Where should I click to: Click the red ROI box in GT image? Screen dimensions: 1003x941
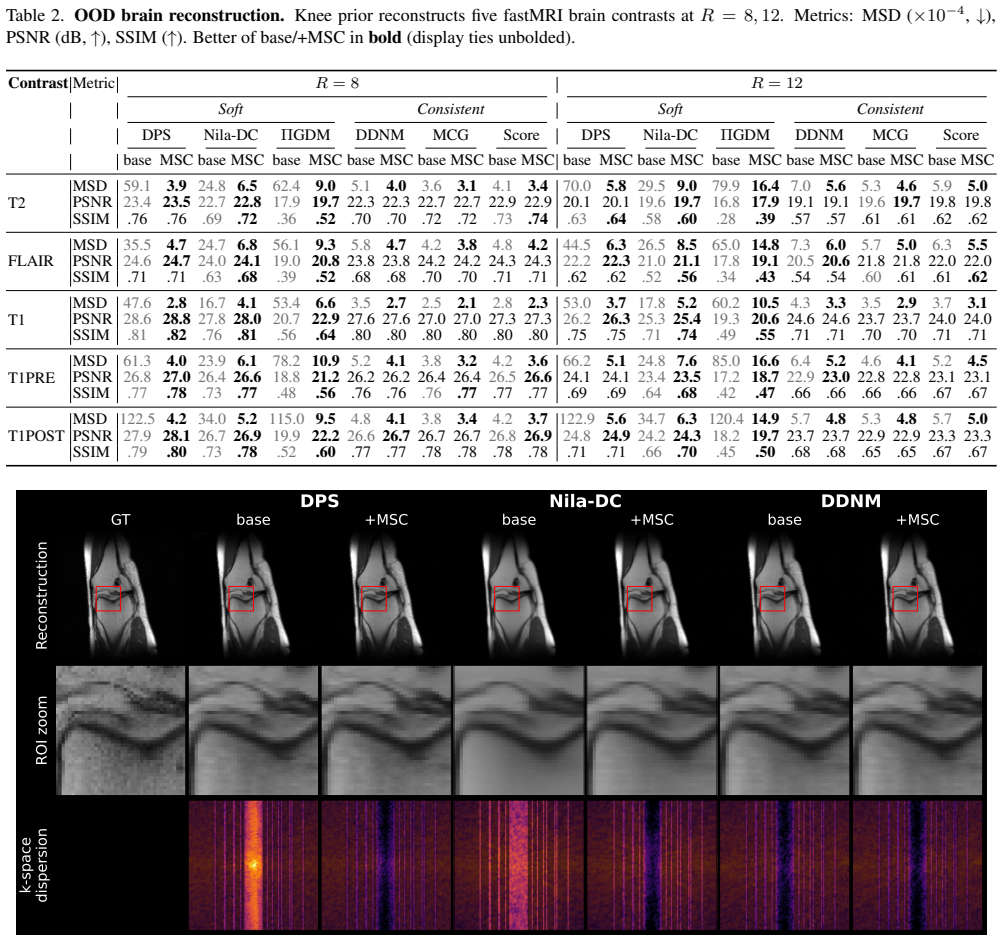point(108,599)
